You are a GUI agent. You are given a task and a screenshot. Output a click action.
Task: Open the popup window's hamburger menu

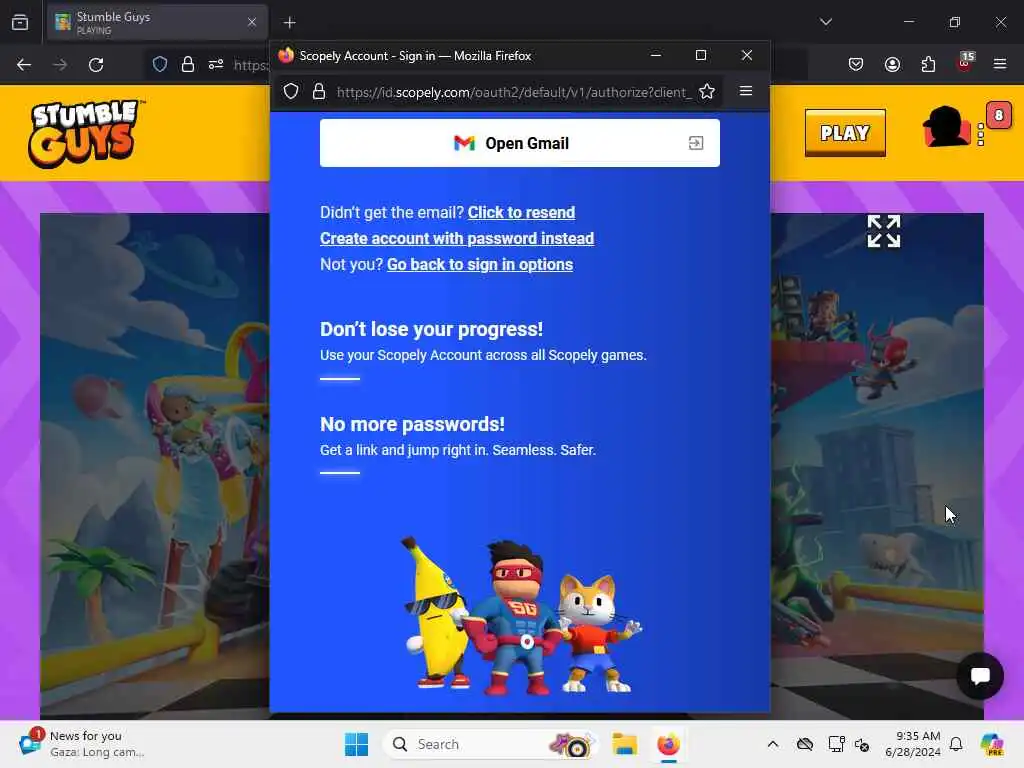click(746, 91)
